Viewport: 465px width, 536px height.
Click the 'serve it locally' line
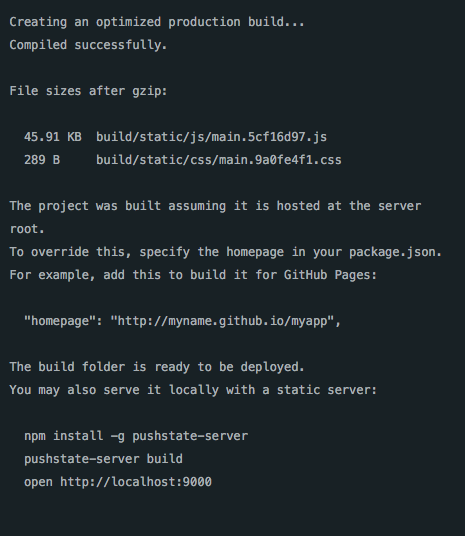(x=193, y=390)
